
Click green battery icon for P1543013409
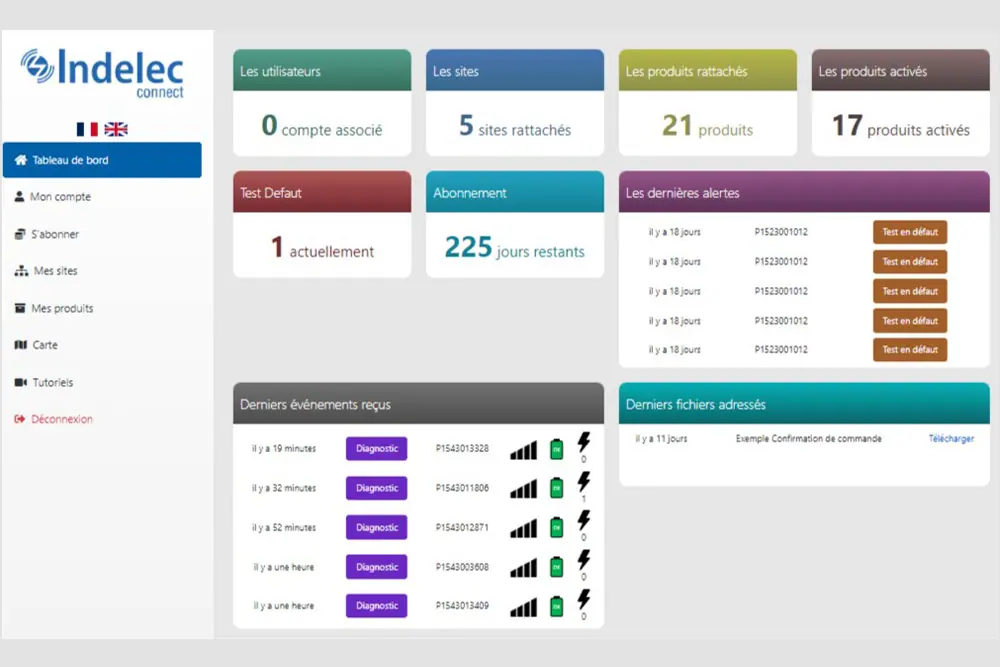557,606
